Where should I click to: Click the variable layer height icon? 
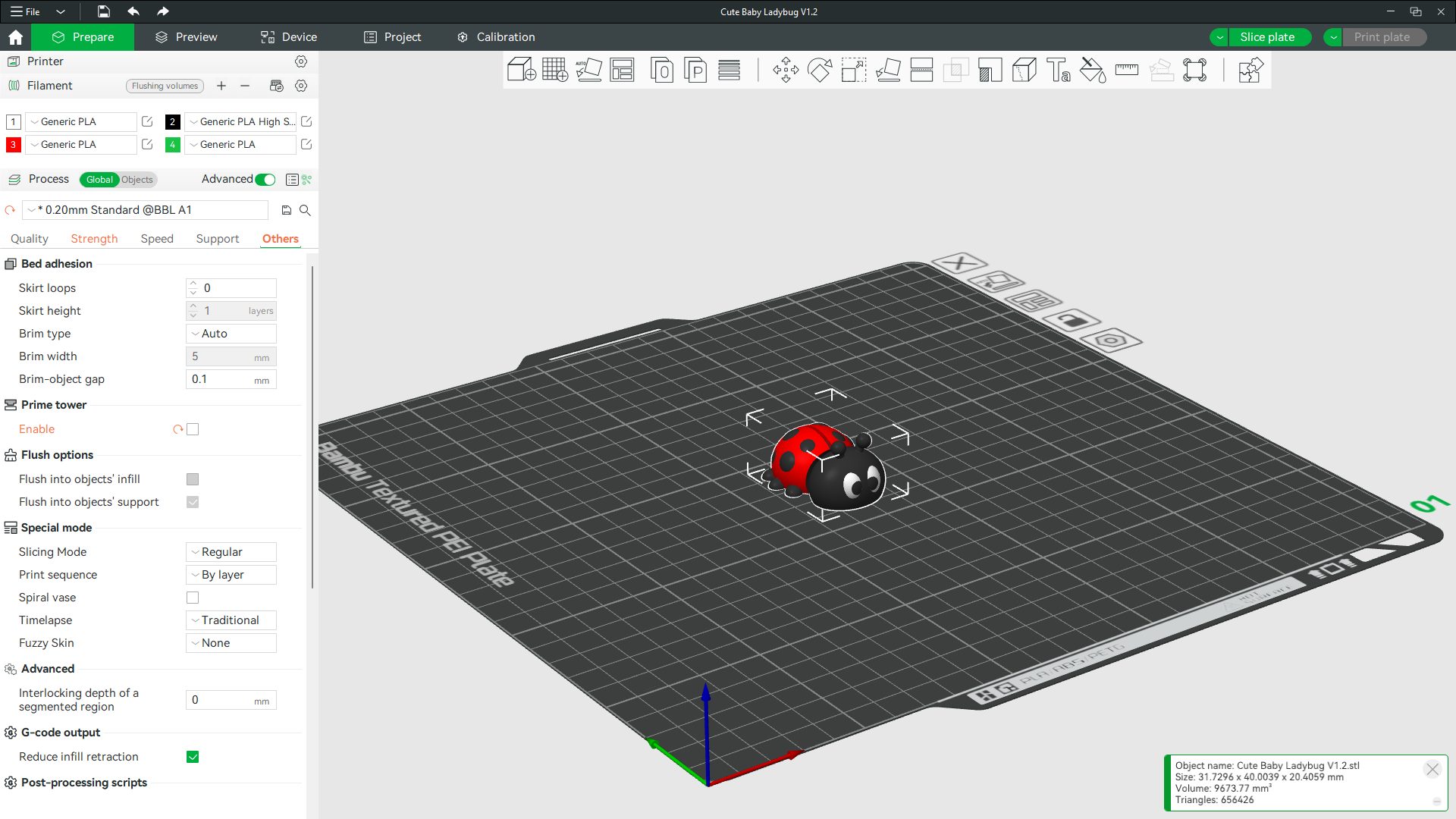(729, 70)
